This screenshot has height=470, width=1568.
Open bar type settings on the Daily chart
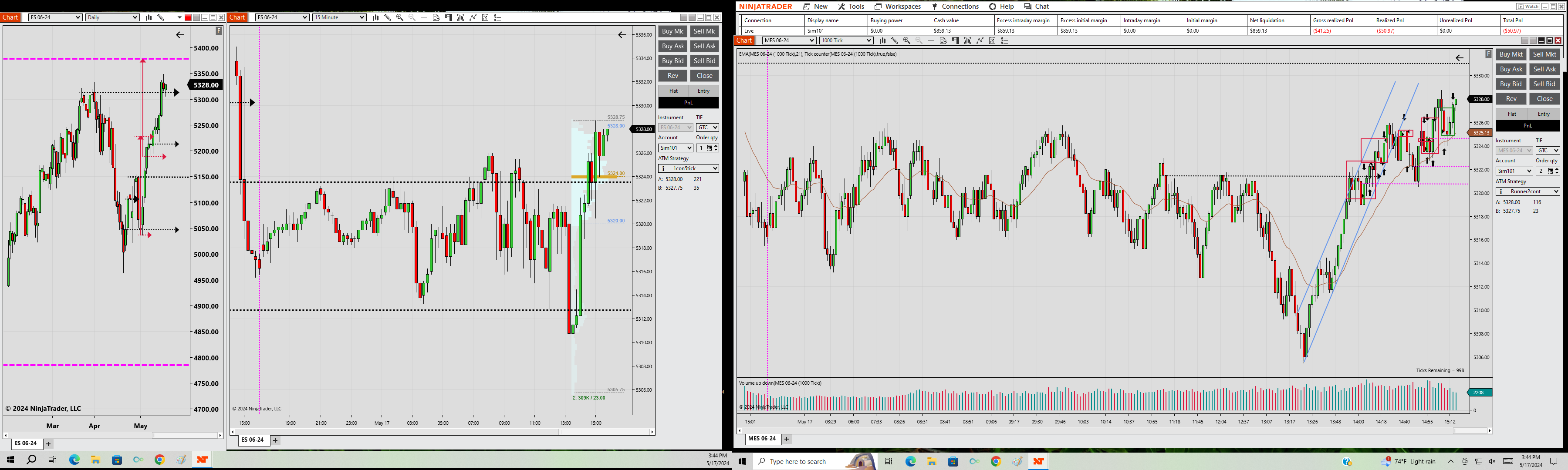click(x=149, y=18)
